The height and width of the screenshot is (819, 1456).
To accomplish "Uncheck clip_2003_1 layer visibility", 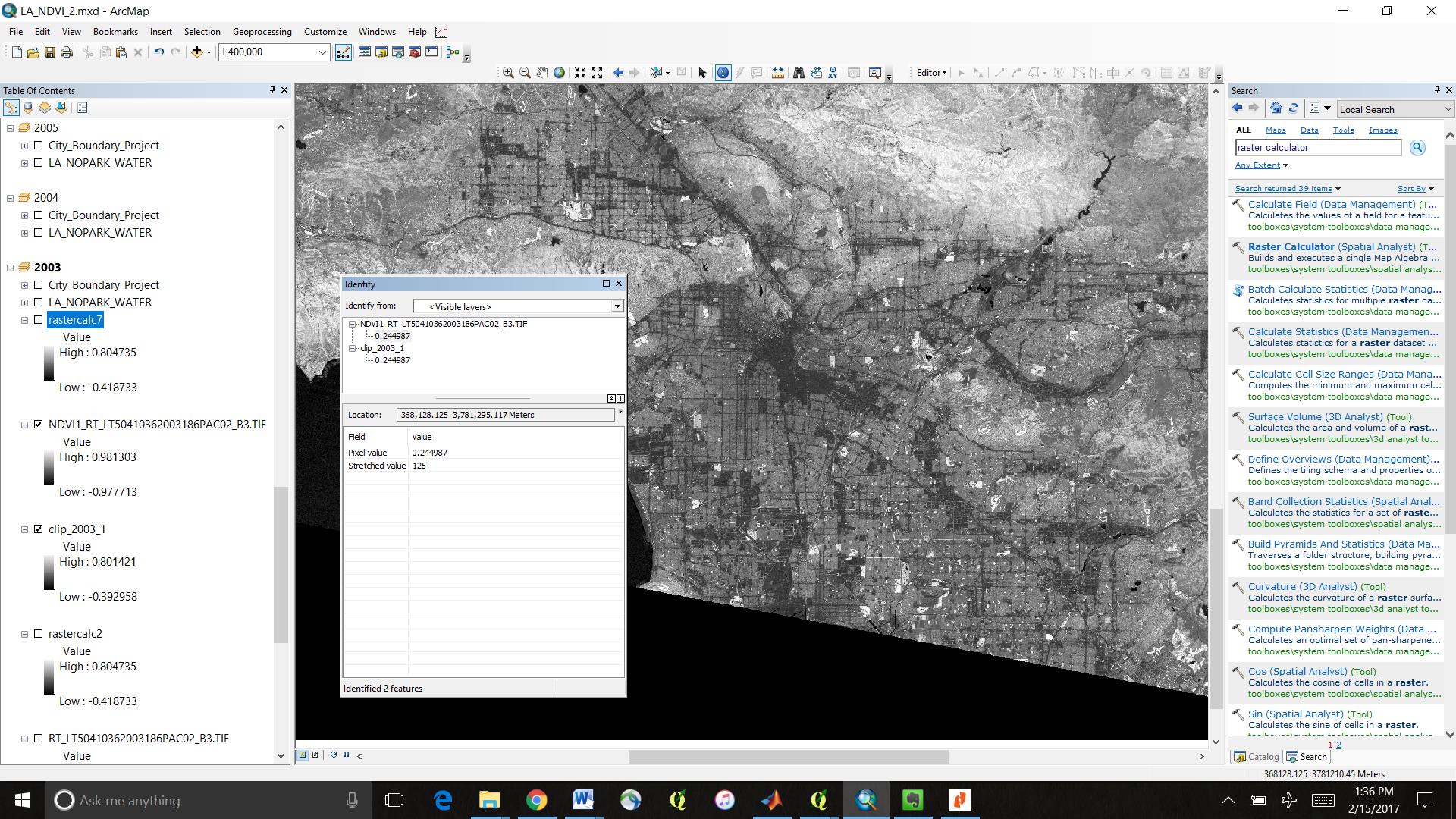I will [x=38, y=529].
